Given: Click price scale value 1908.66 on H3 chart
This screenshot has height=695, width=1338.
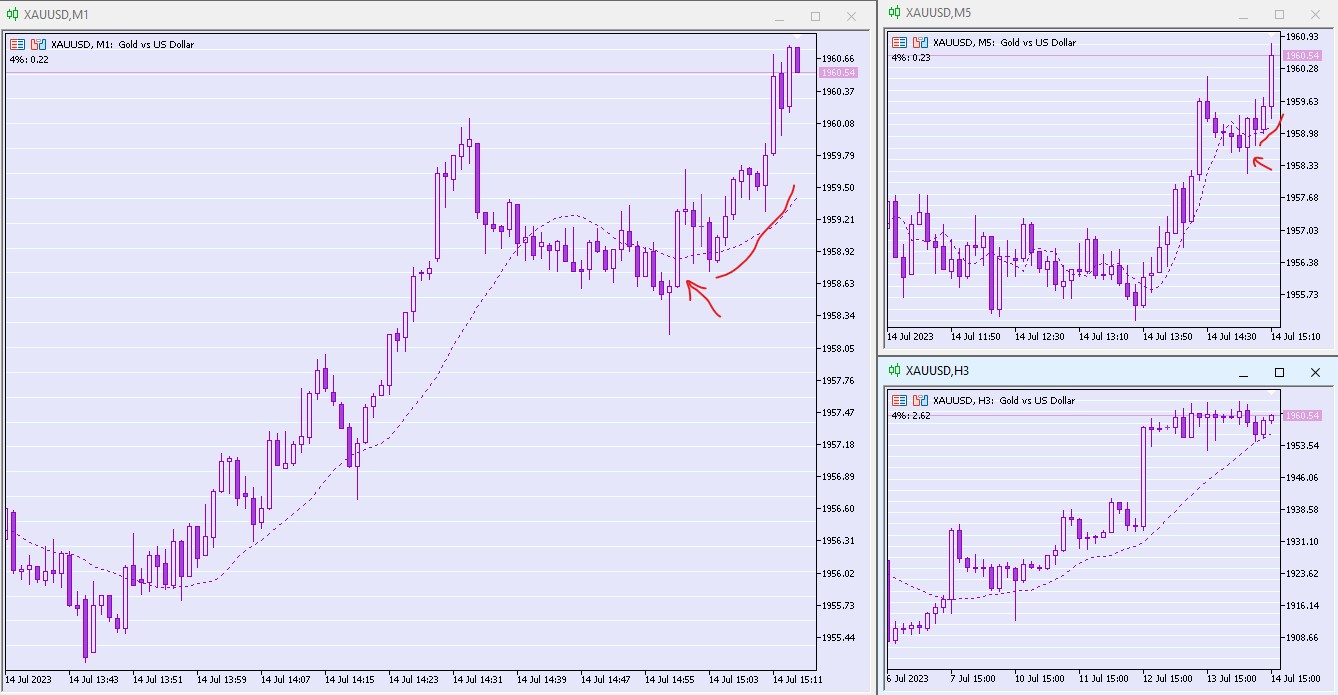Looking at the screenshot, I should point(1302,638).
